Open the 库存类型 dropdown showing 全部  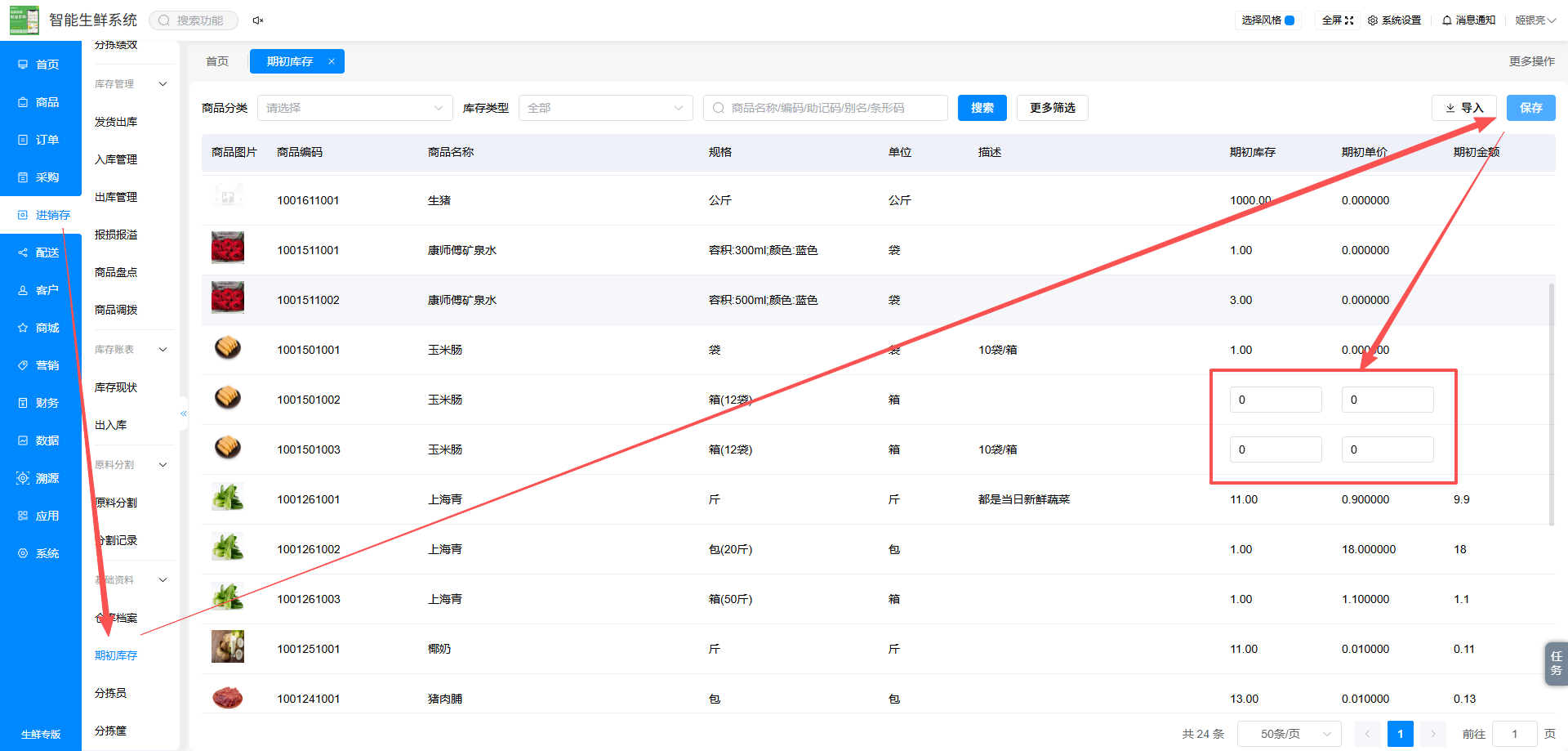point(605,108)
